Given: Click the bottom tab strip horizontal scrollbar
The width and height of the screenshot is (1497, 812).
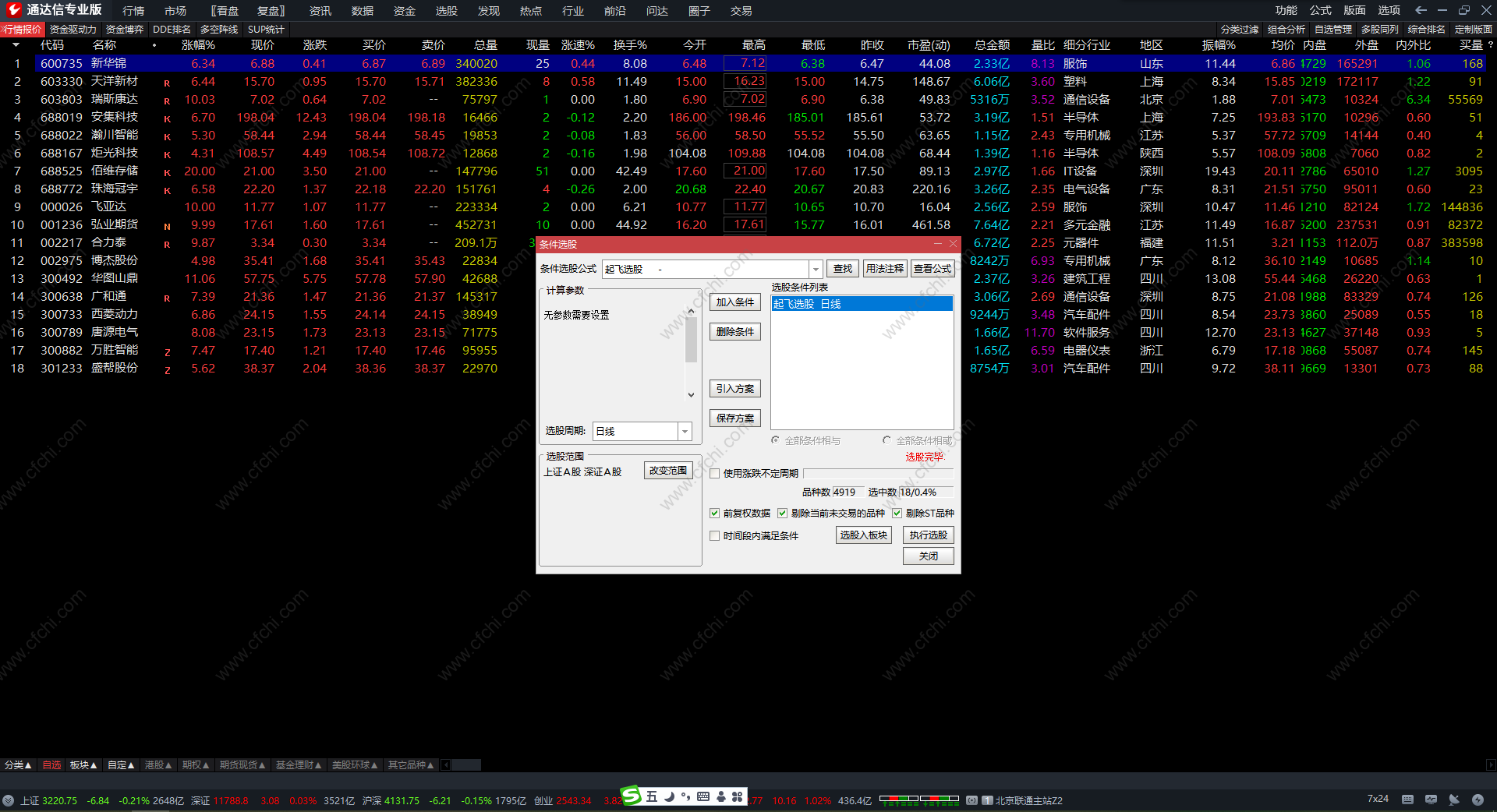Looking at the screenshot, I should coord(466,765).
